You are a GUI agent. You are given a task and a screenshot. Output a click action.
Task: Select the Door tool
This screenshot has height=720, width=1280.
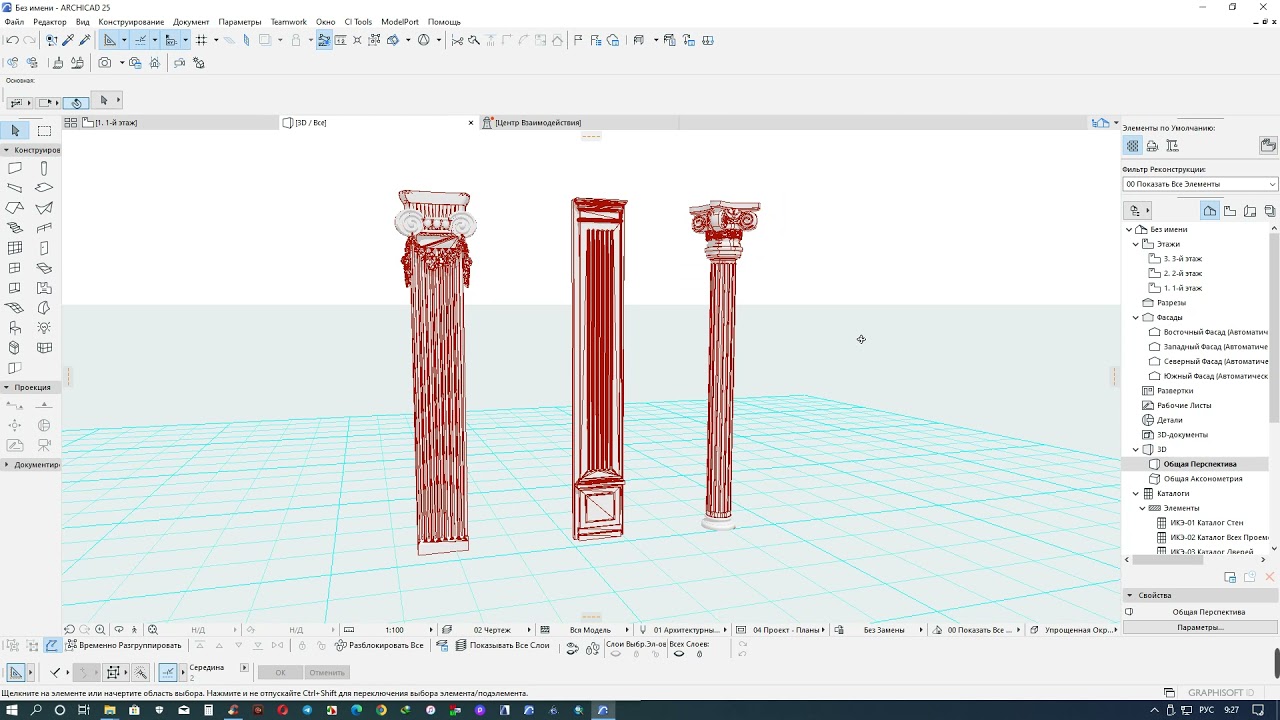(x=44, y=248)
